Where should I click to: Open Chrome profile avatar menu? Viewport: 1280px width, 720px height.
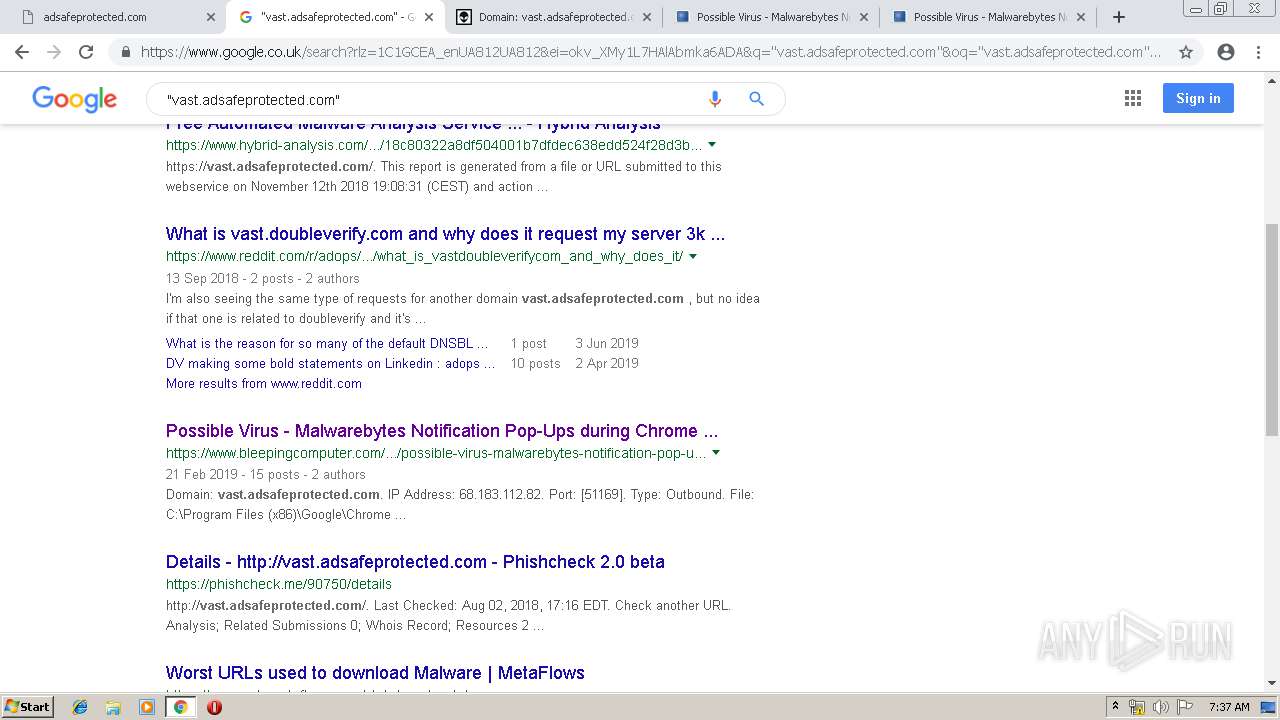(1226, 52)
